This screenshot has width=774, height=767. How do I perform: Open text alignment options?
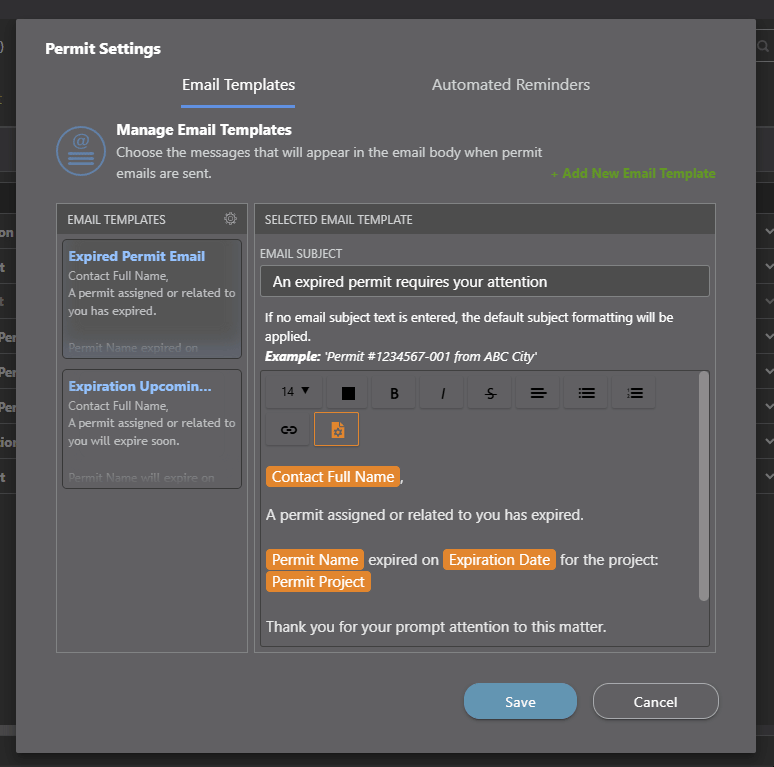[x=538, y=393]
